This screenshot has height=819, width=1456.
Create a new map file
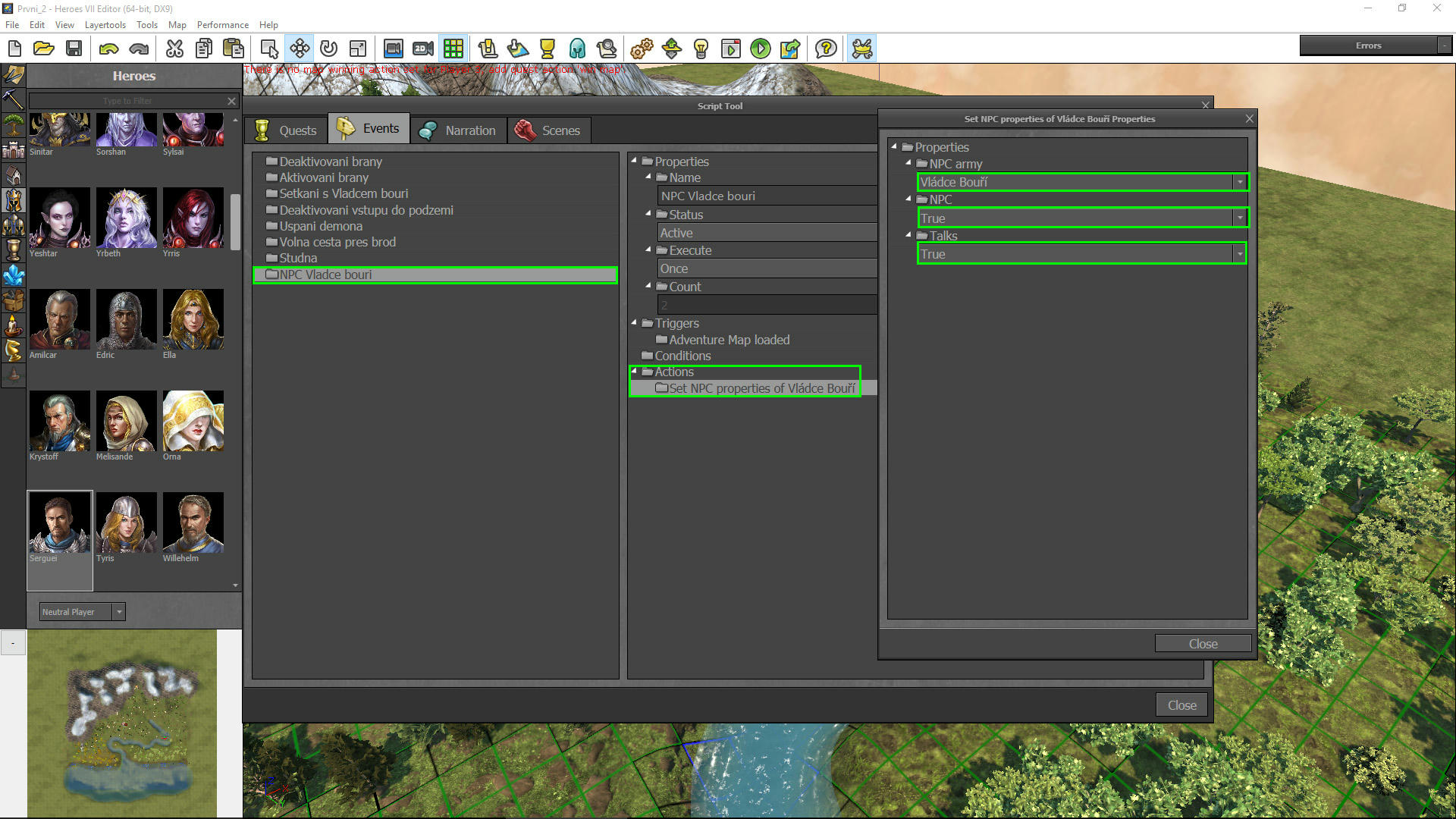14,49
